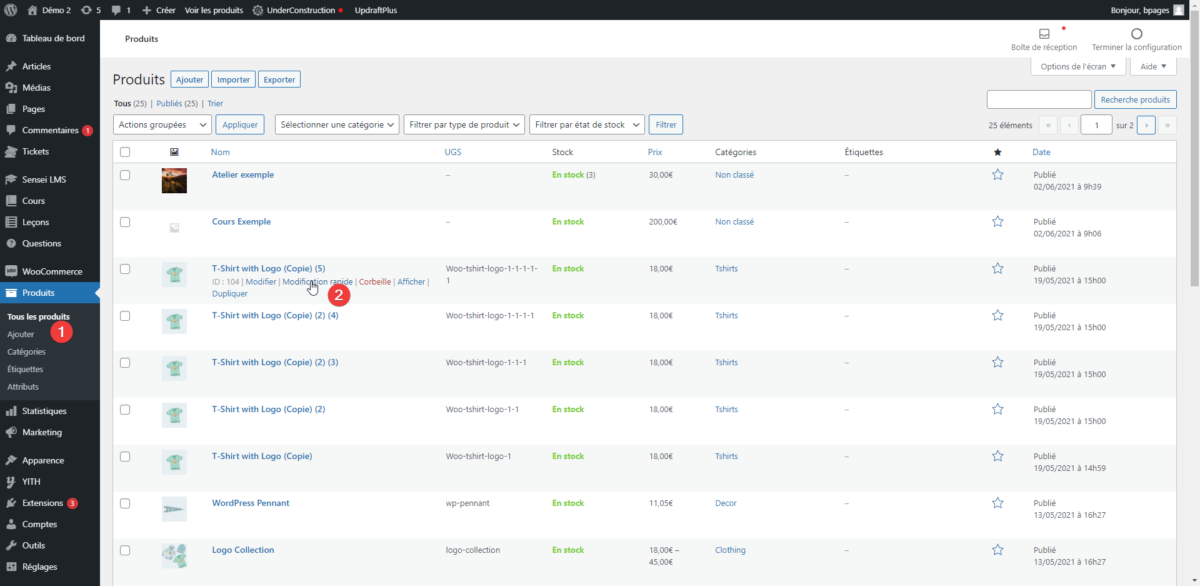The image size is (1200, 586).
Task: Check the select-all checkbox in table header
Action: click(125, 152)
